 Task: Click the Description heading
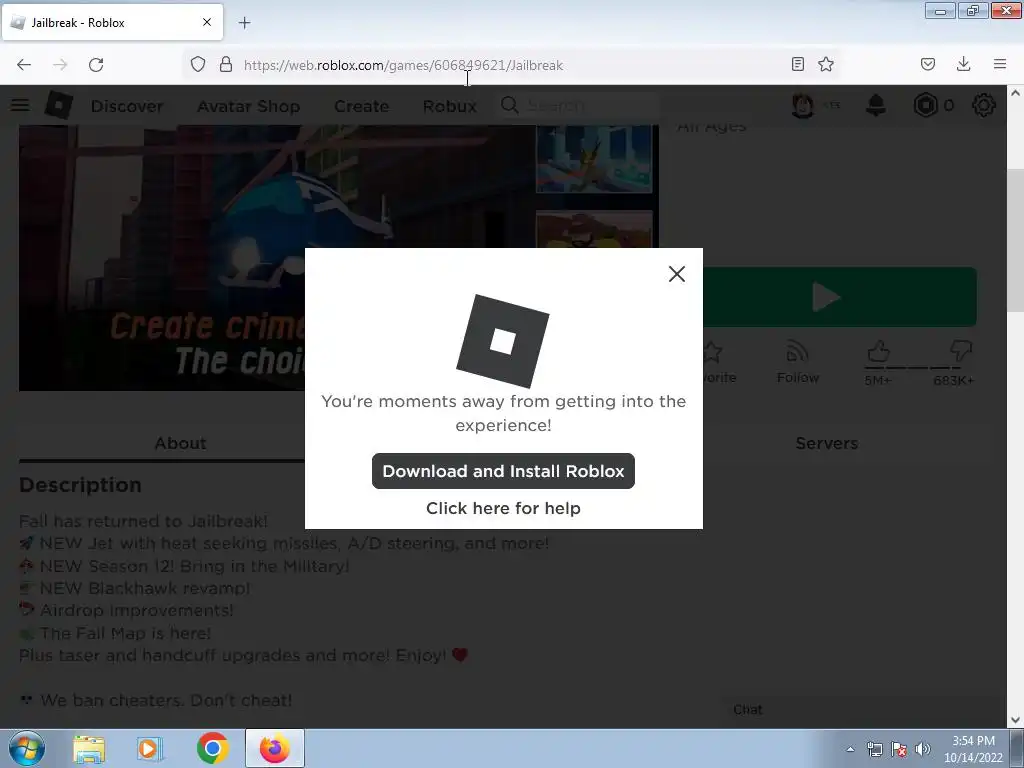click(80, 485)
